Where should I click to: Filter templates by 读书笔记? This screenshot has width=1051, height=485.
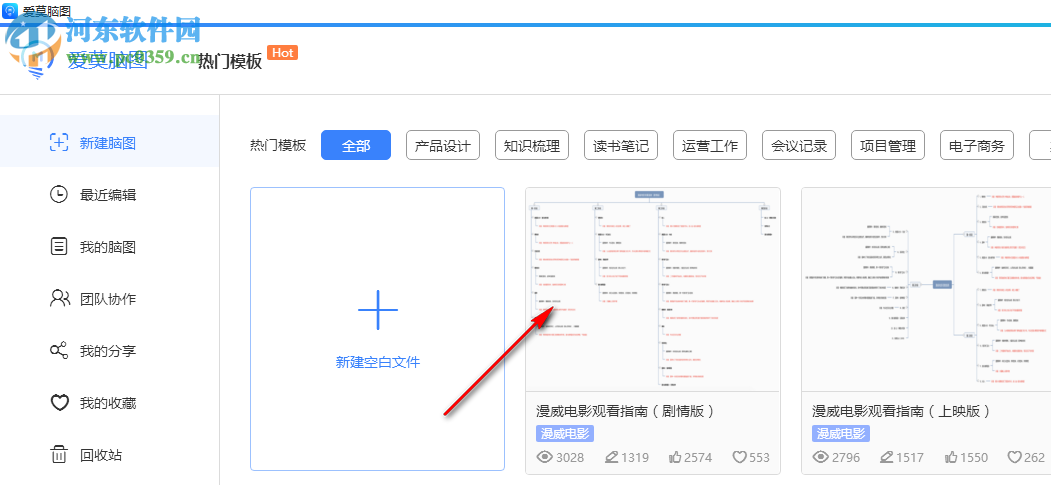point(621,145)
